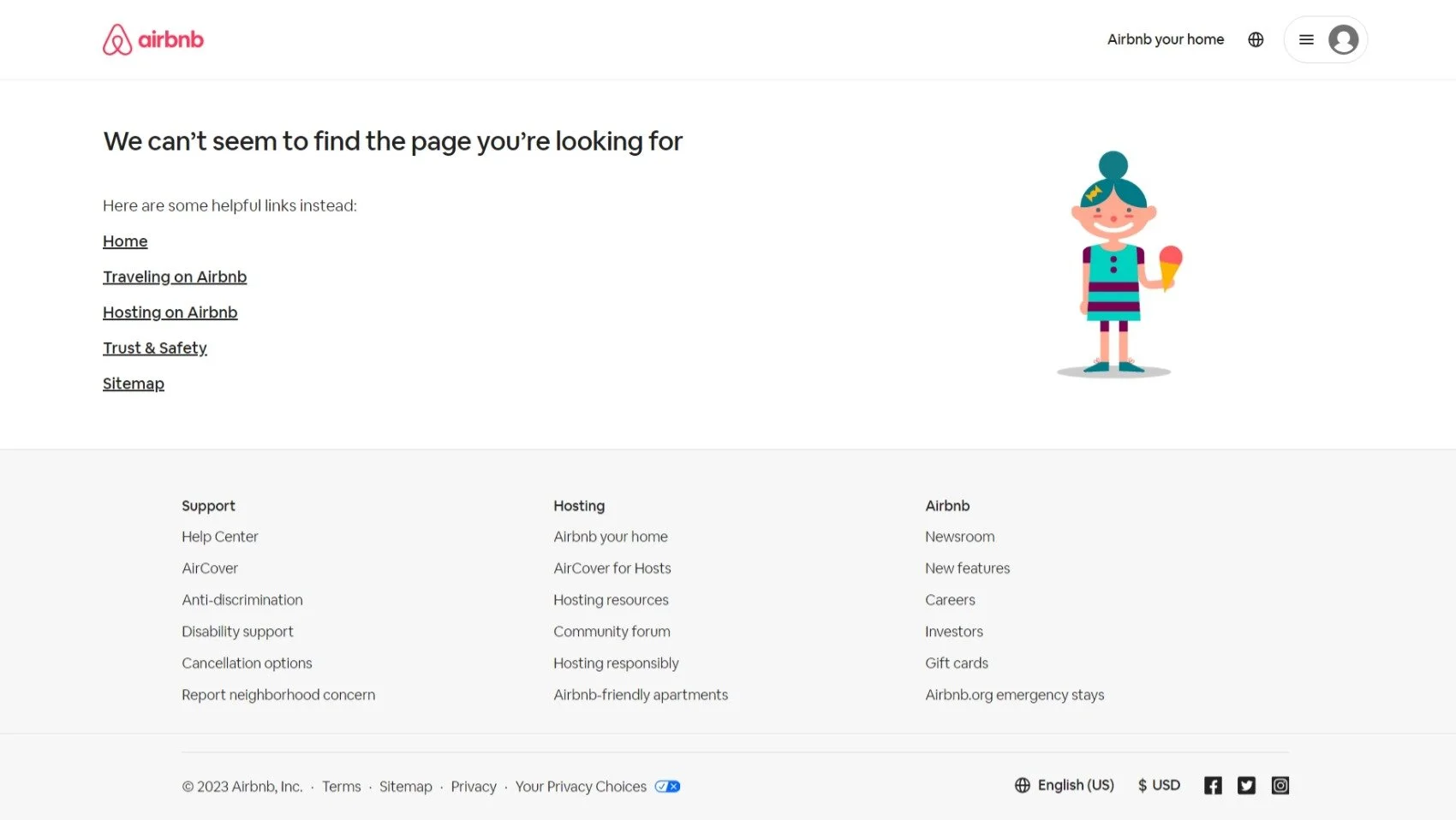The height and width of the screenshot is (820, 1456).
Task: Open Privacy in the footer bar
Action: pos(474,787)
